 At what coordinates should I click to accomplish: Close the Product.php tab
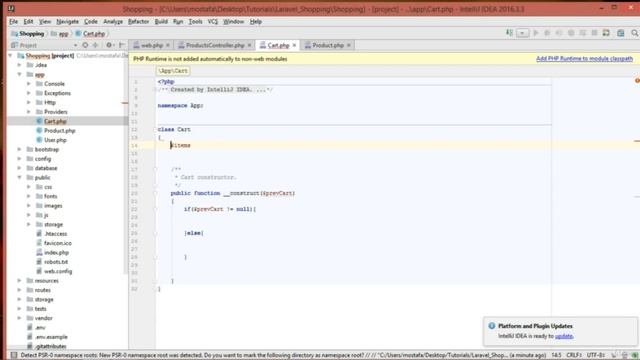point(349,45)
